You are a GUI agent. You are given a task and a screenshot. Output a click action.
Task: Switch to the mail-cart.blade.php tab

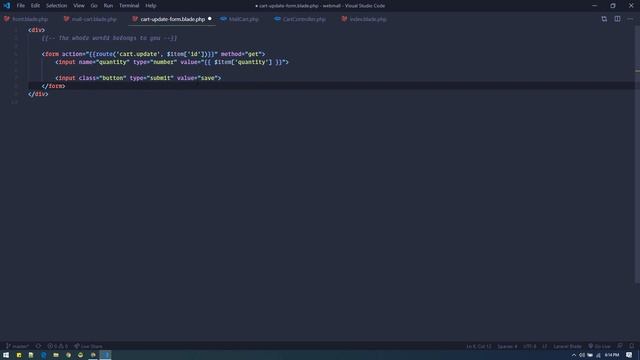tap(90, 19)
